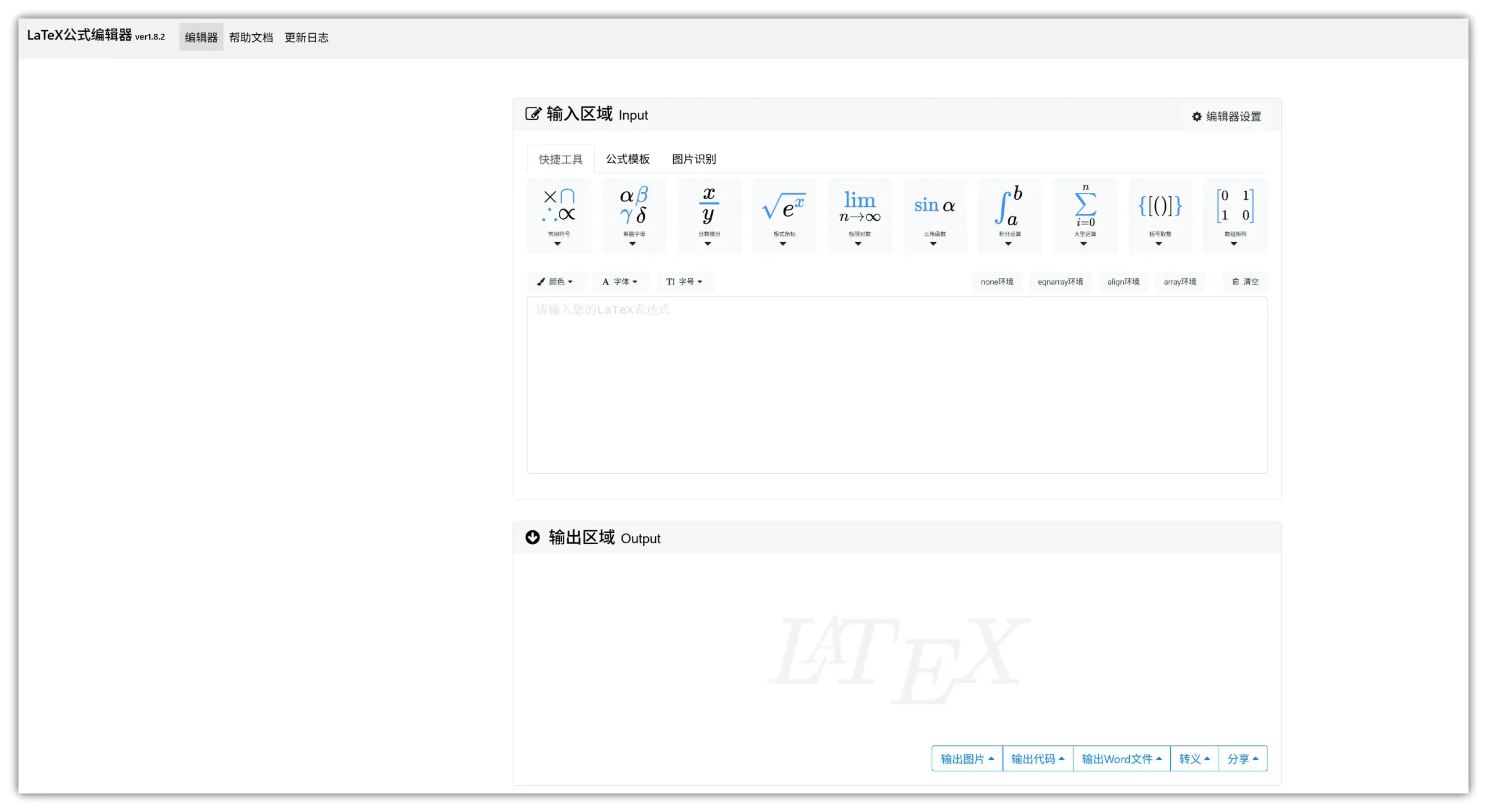Image resolution: width=1487 pixels, height=812 pixels.
Task: Switch to the 图片识别 image recognition tab
Action: tap(694, 159)
